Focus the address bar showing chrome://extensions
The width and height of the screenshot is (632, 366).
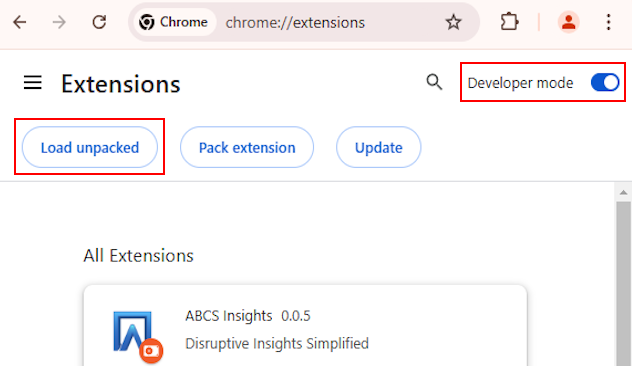click(x=331, y=23)
